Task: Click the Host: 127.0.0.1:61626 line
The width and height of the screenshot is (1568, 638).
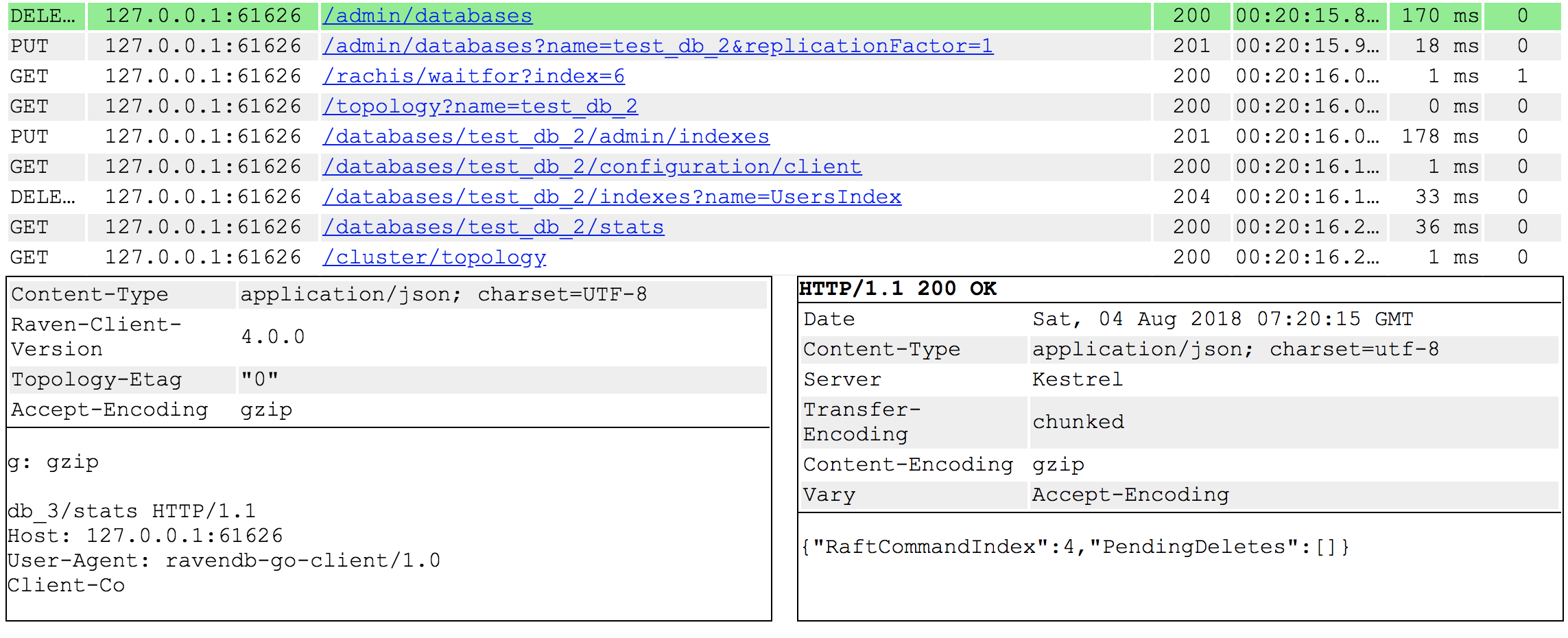Action: coord(145,536)
